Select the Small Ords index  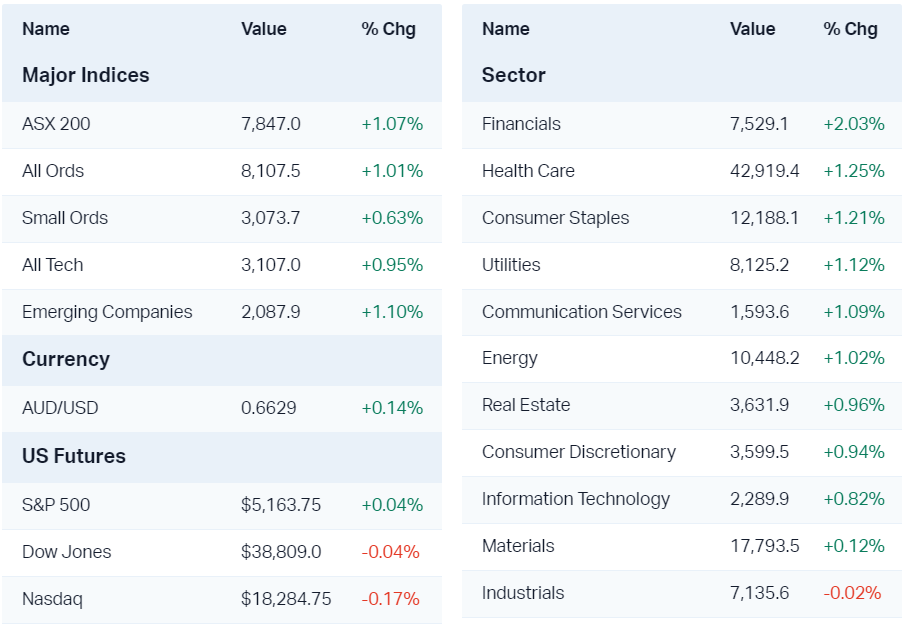[65, 218]
